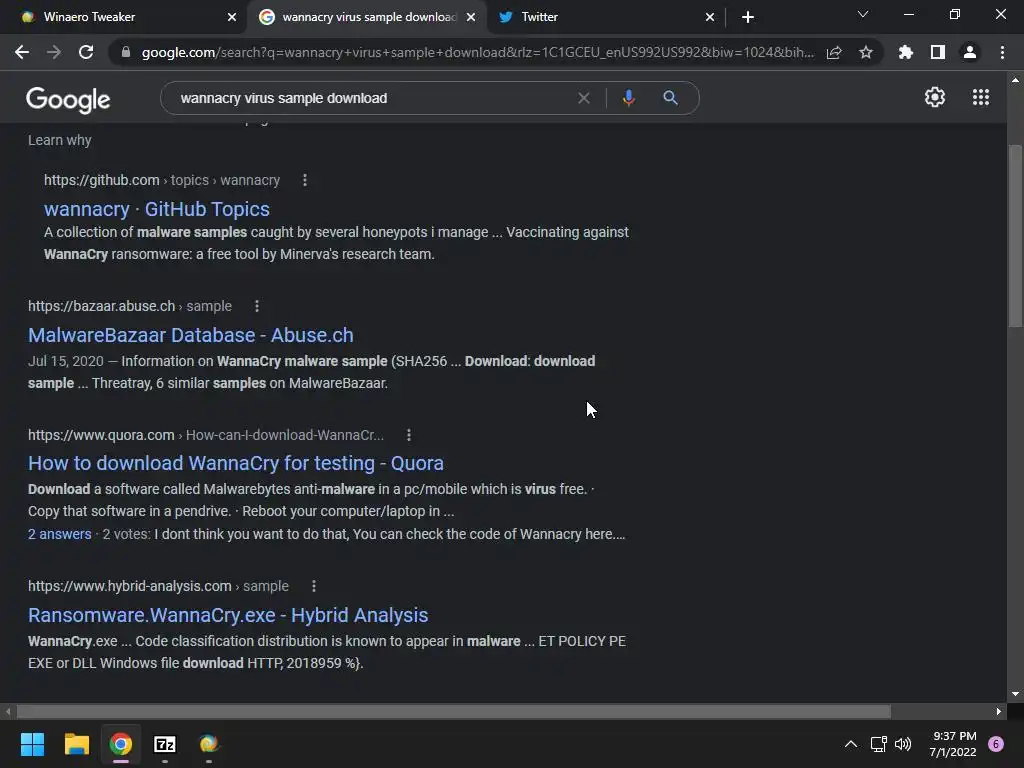The height and width of the screenshot is (768, 1024).
Task: Toggle the Chrome side panel
Action: coord(938,52)
